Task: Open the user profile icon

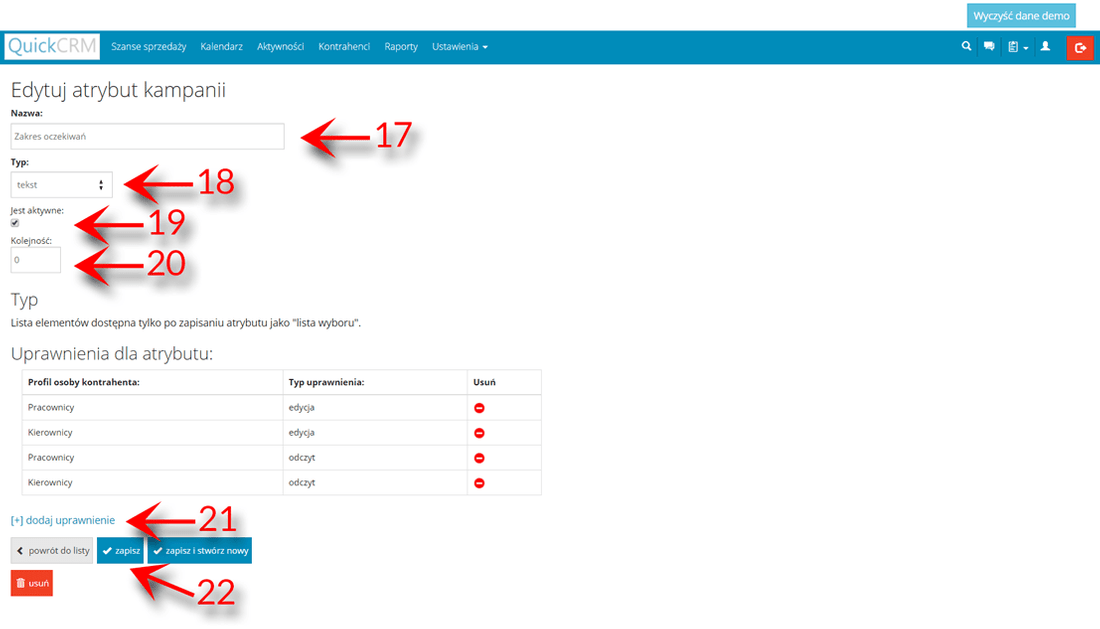Action: [x=1046, y=46]
